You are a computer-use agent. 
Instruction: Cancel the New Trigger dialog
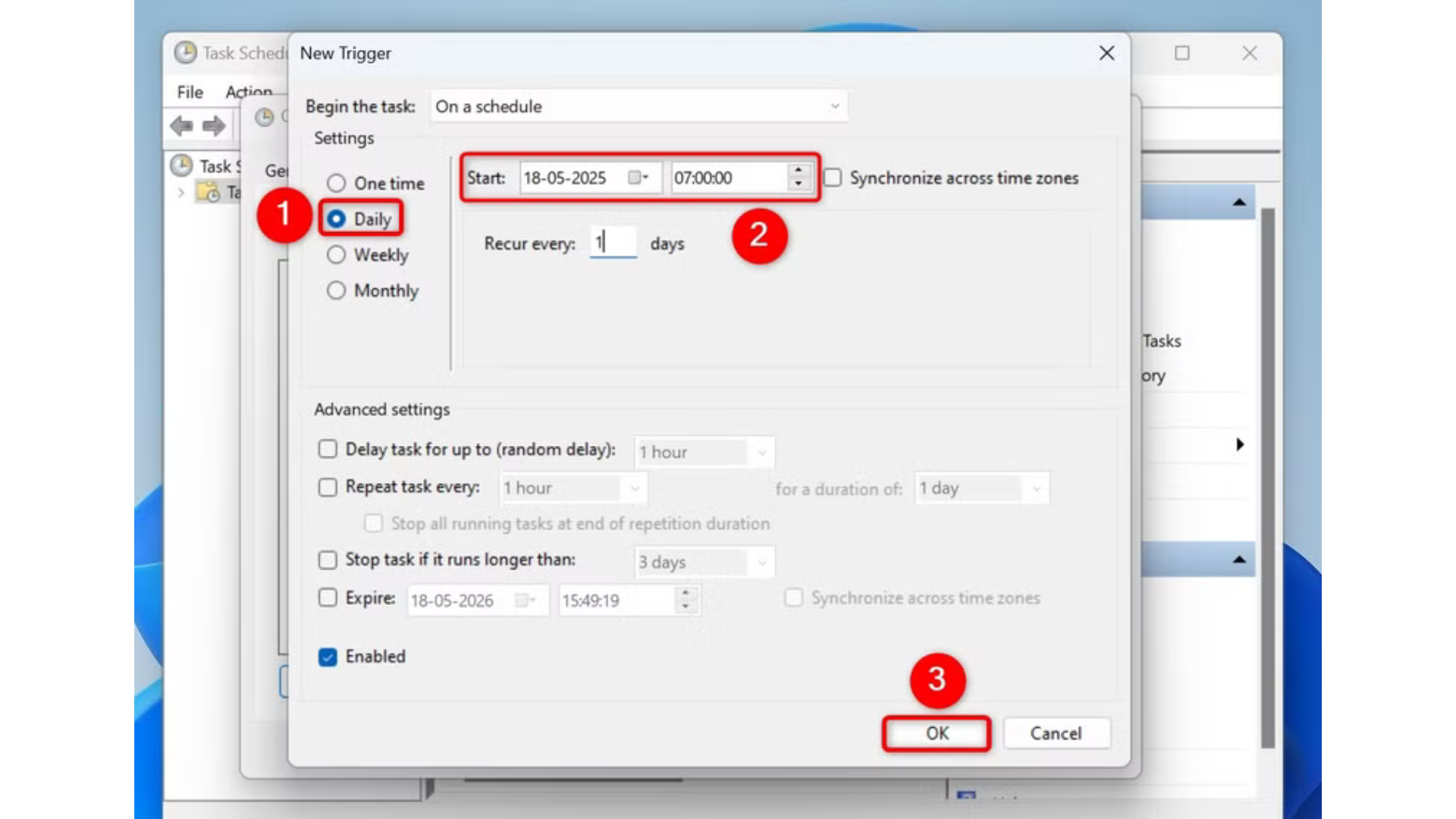1056,733
